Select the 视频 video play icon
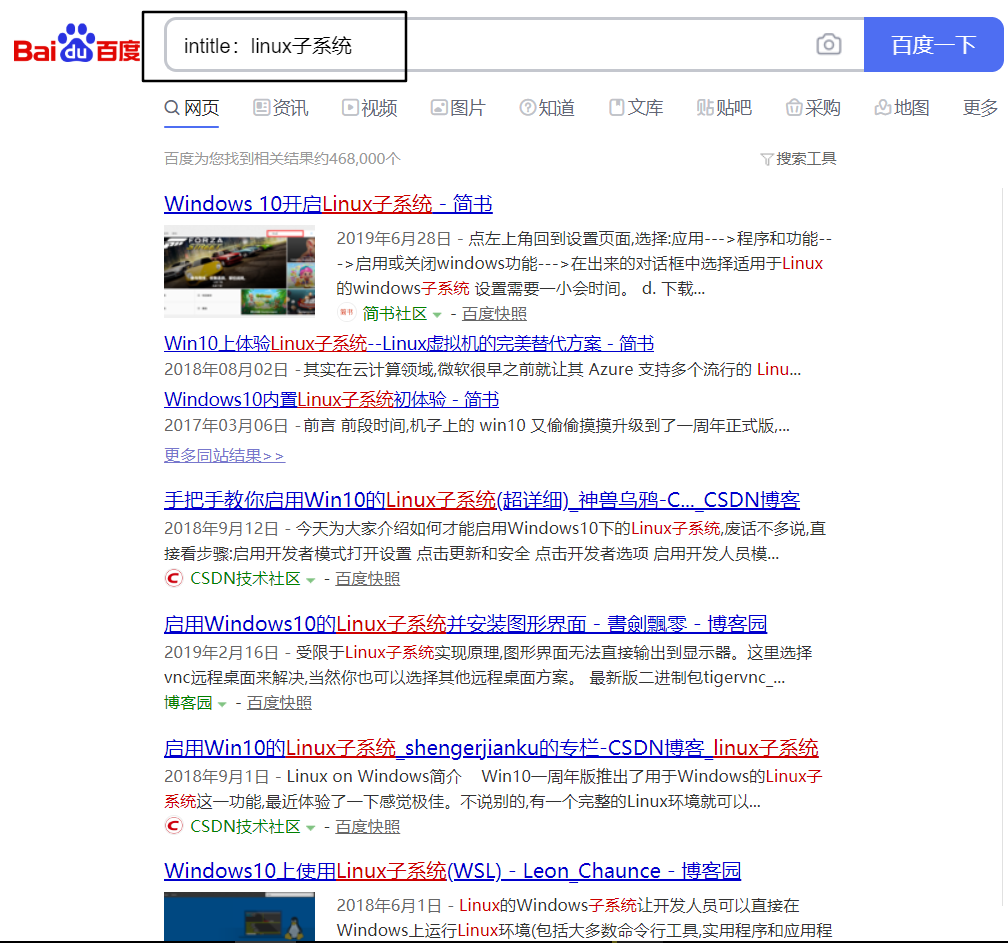This screenshot has width=1008, height=943. (350, 107)
